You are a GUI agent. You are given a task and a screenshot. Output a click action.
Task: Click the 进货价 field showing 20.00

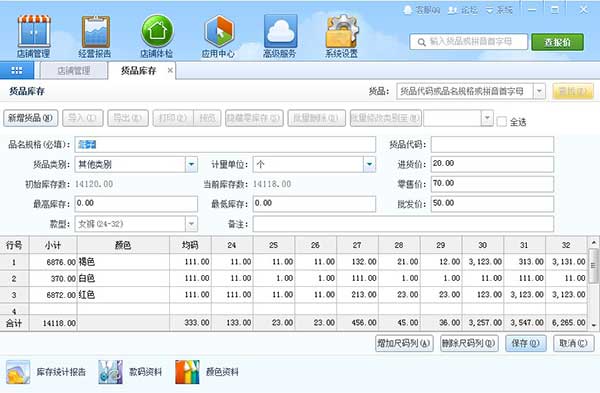pyautogui.click(x=492, y=164)
